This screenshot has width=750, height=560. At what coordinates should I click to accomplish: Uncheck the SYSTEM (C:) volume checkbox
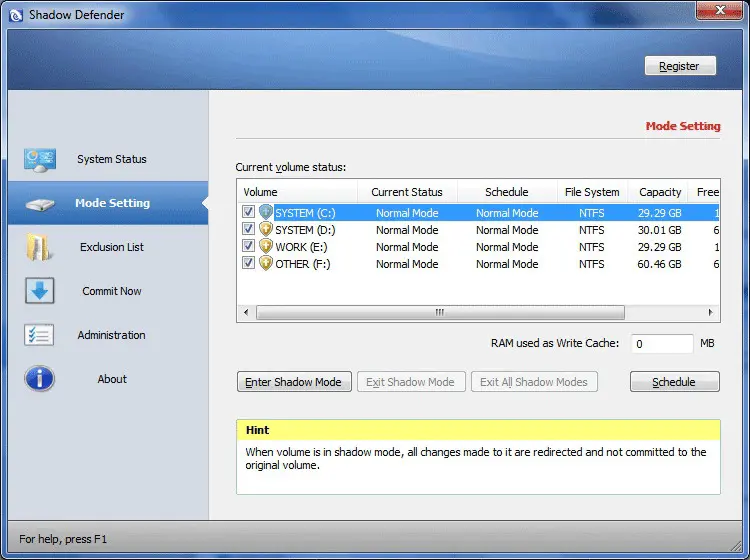pyautogui.click(x=248, y=211)
